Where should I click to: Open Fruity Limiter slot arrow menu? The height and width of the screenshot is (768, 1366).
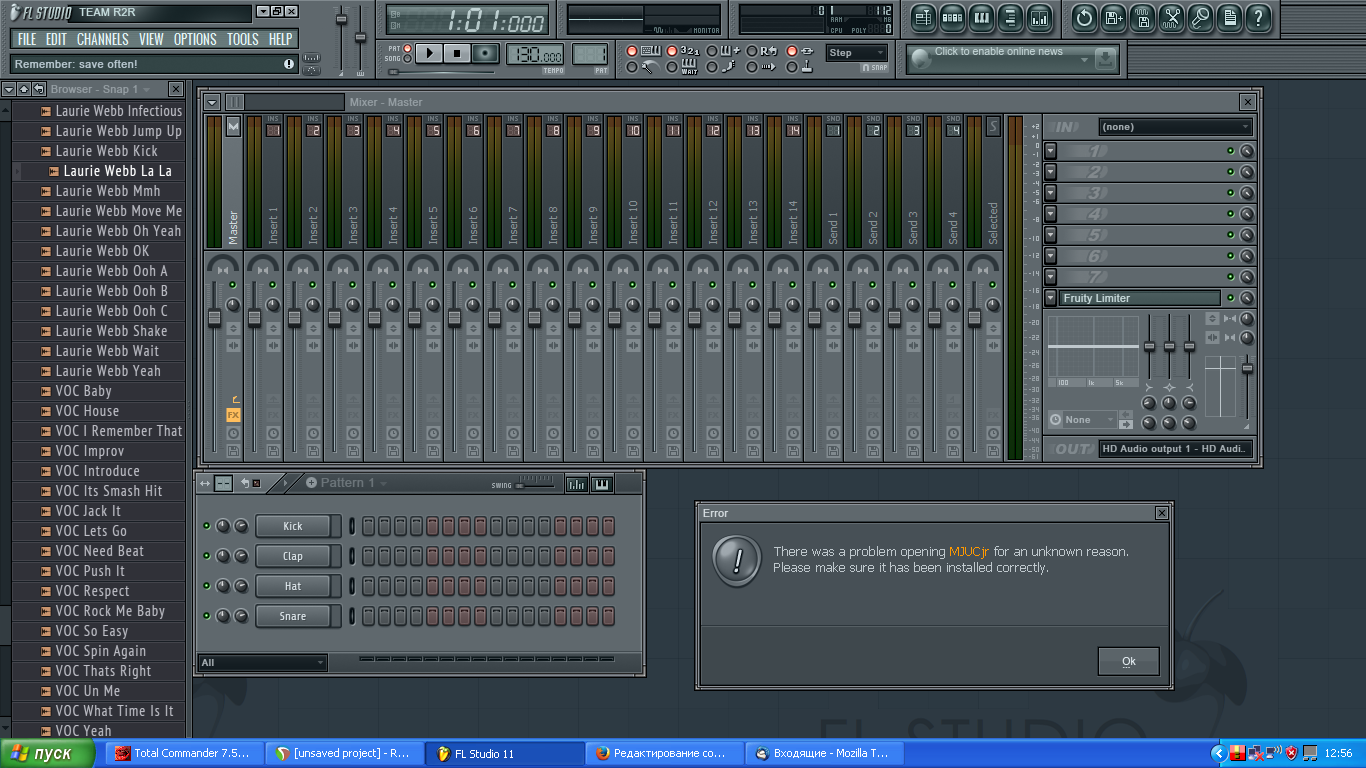[1051, 298]
